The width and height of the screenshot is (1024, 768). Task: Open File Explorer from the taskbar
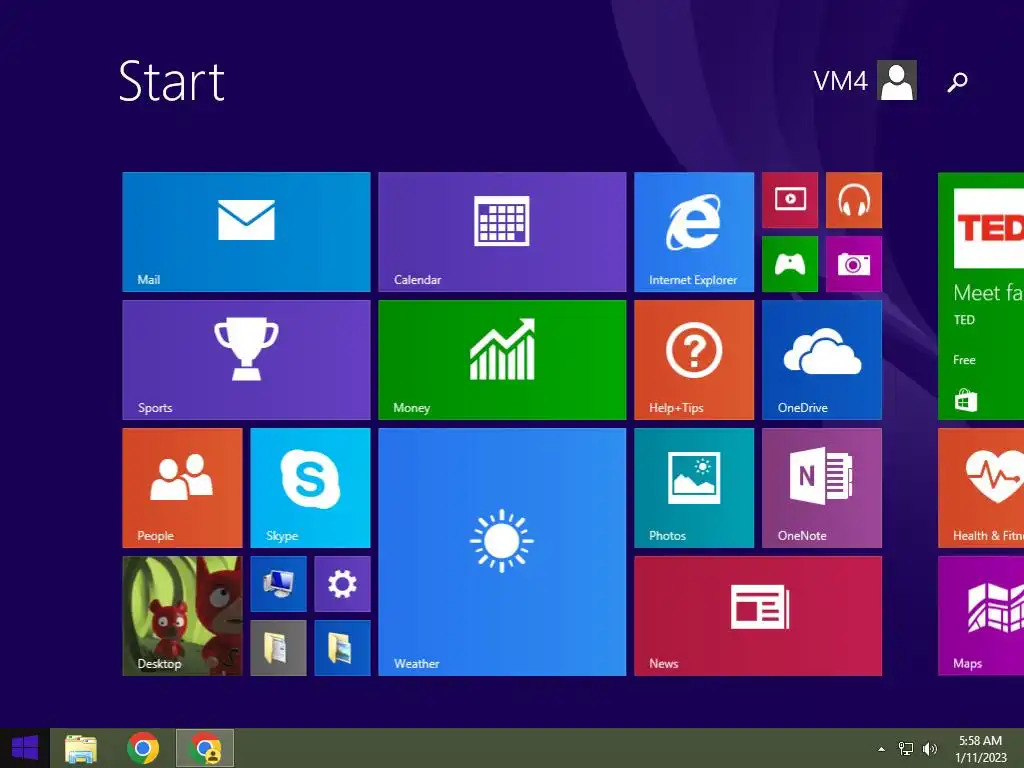tap(81, 748)
